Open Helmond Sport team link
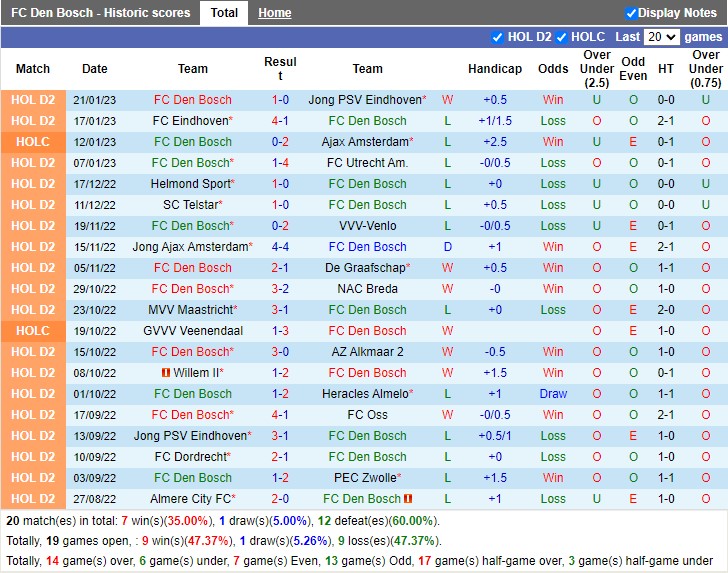Image resolution: width=728 pixels, height=573 pixels. 191,184
